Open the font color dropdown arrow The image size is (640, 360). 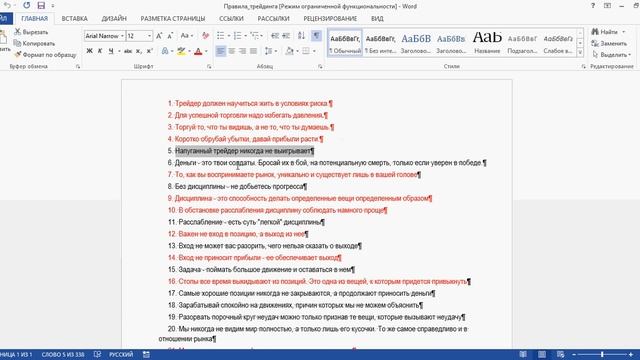[206, 51]
